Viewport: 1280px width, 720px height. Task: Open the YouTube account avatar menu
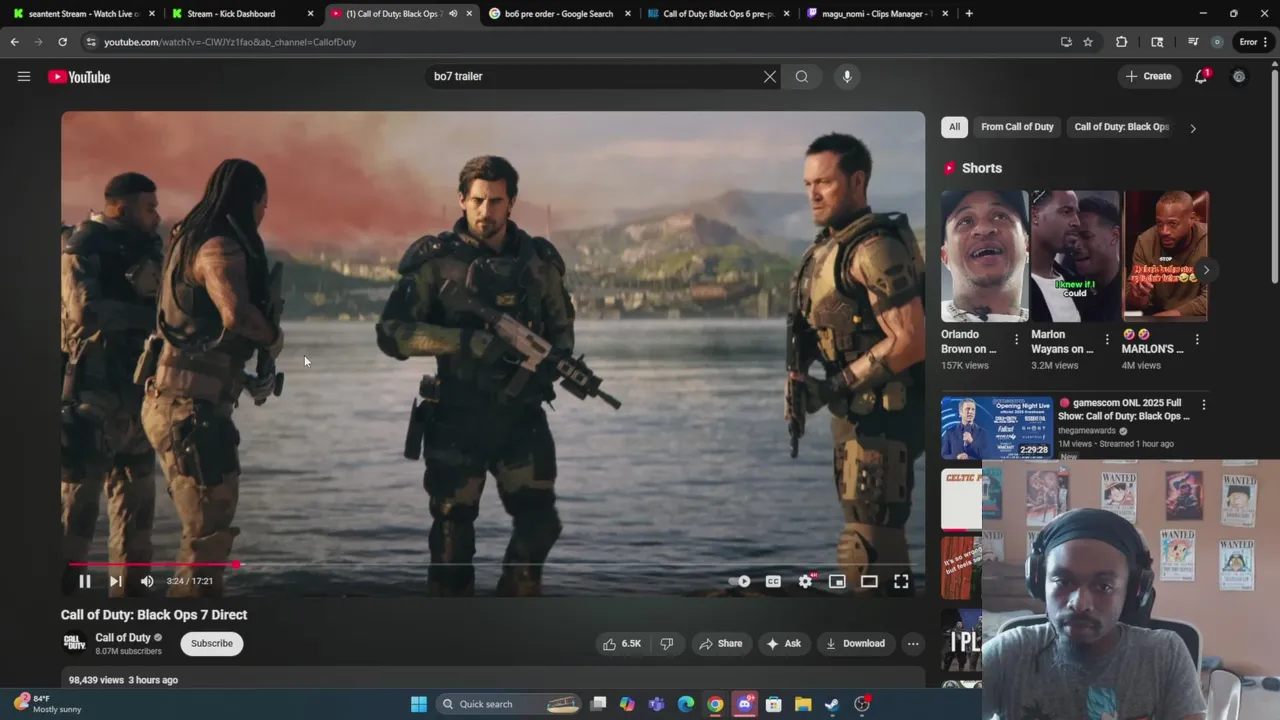tap(1239, 77)
